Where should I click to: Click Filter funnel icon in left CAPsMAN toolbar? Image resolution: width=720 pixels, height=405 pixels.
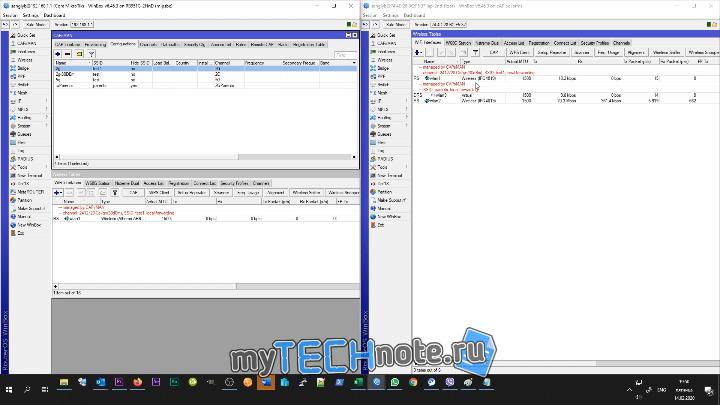pos(91,54)
